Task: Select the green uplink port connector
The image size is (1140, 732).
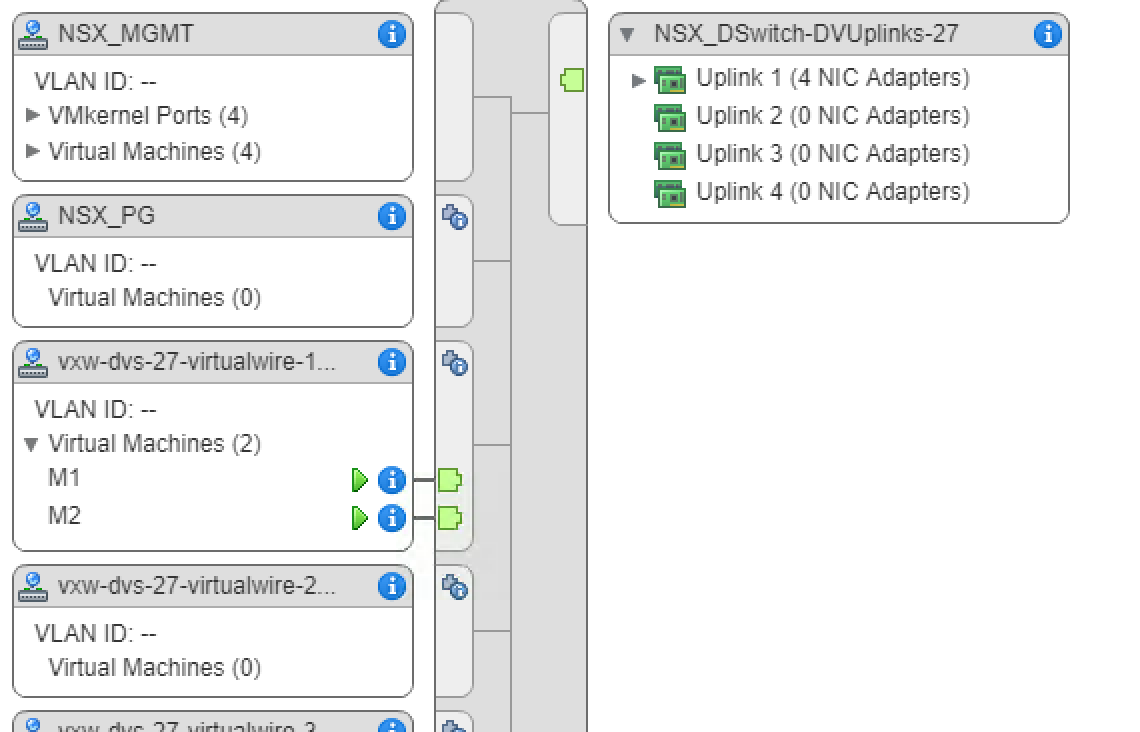Action: (572, 80)
